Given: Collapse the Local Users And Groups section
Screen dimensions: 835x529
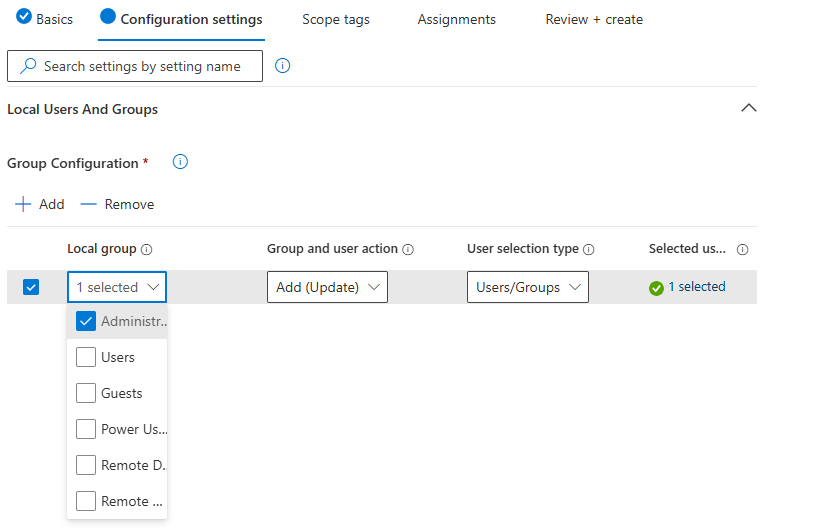Looking at the screenshot, I should pyautogui.click(x=747, y=108).
